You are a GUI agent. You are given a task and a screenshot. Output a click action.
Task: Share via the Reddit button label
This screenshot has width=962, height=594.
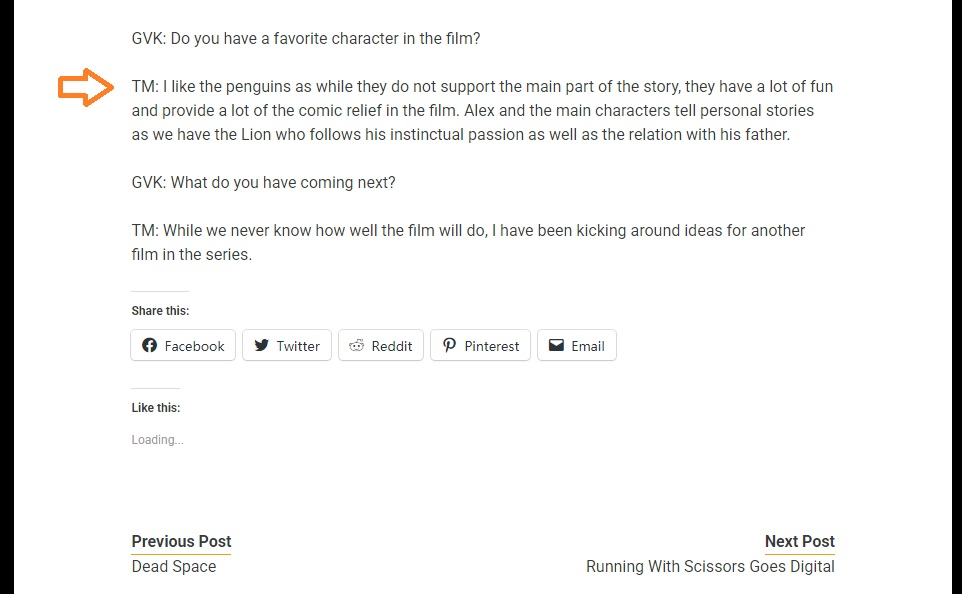392,346
